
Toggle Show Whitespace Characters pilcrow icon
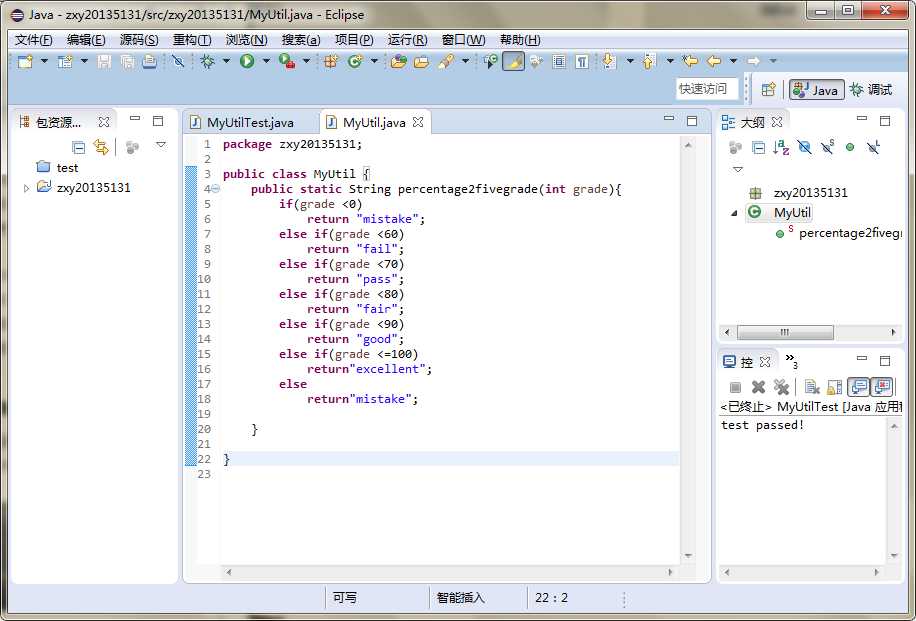582,61
